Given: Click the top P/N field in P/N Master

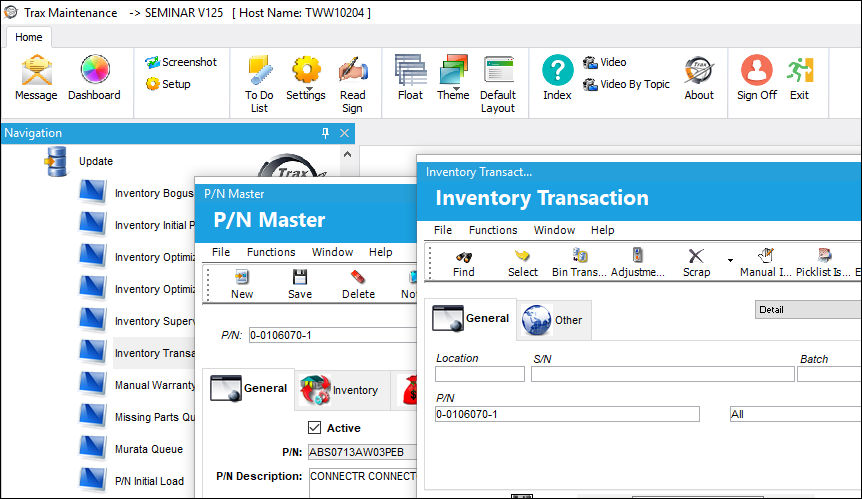Looking at the screenshot, I should [x=333, y=335].
